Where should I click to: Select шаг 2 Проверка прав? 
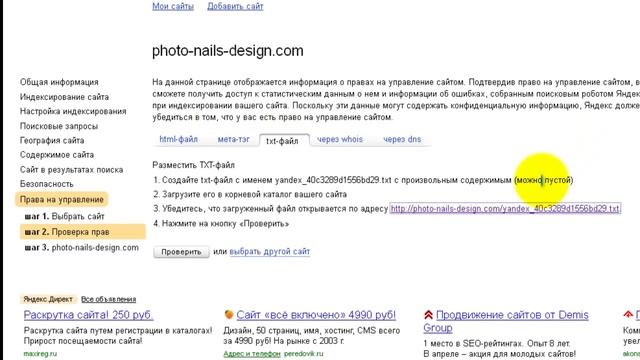click(x=83, y=232)
